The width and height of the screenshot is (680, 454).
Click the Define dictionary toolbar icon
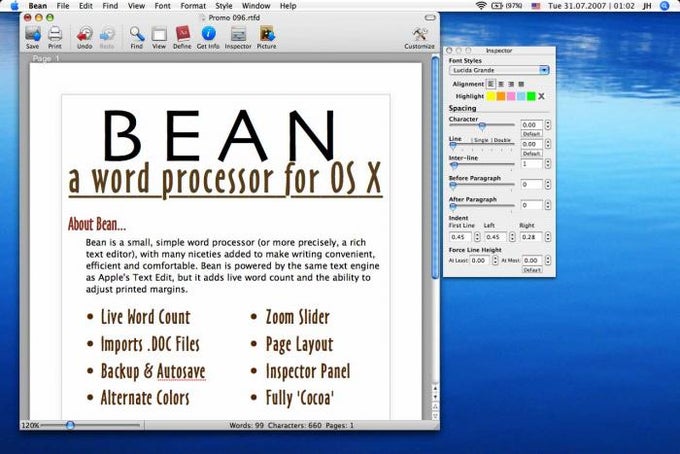pos(182,34)
